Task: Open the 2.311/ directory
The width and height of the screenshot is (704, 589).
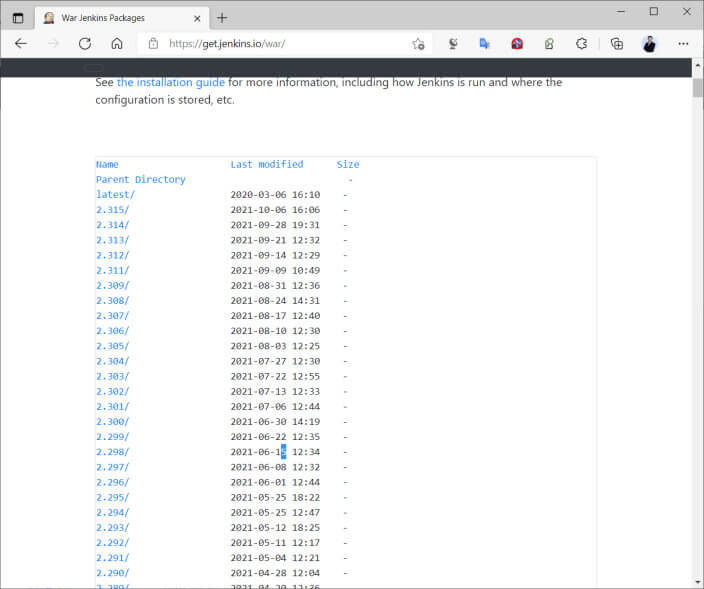Action: (112, 271)
